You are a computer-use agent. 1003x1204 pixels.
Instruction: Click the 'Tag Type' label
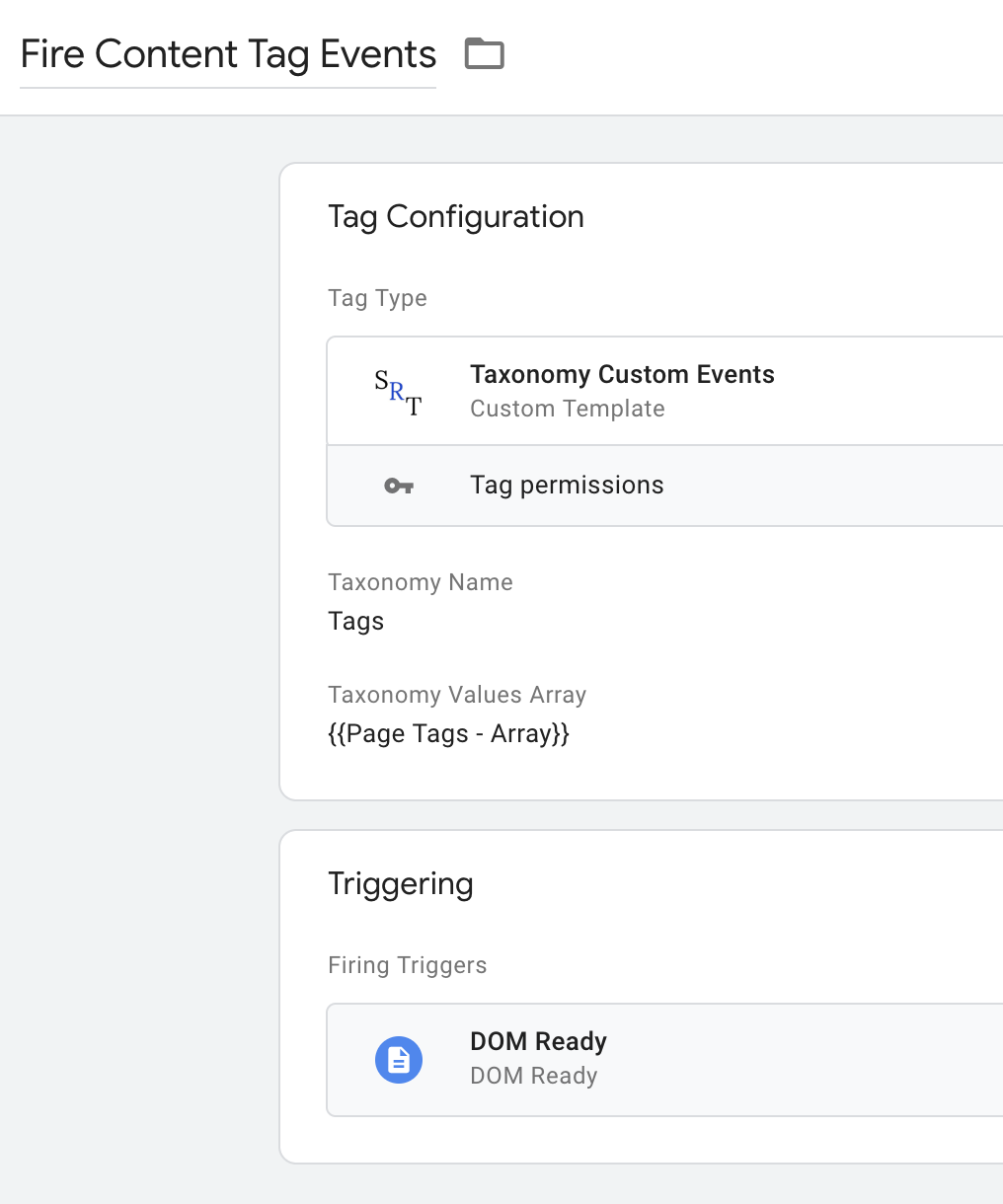[377, 298]
